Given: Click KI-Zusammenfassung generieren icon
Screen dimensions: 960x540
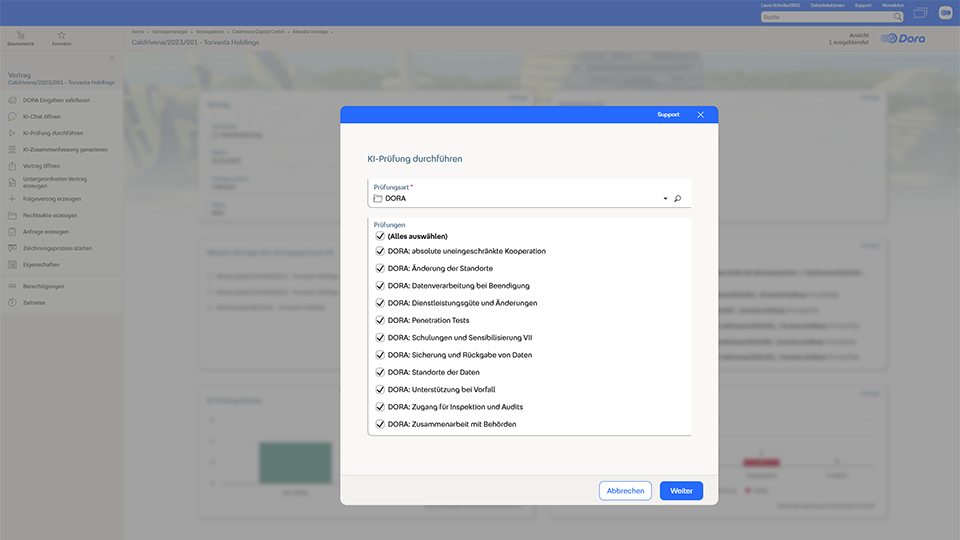Looking at the screenshot, I should coord(12,150).
